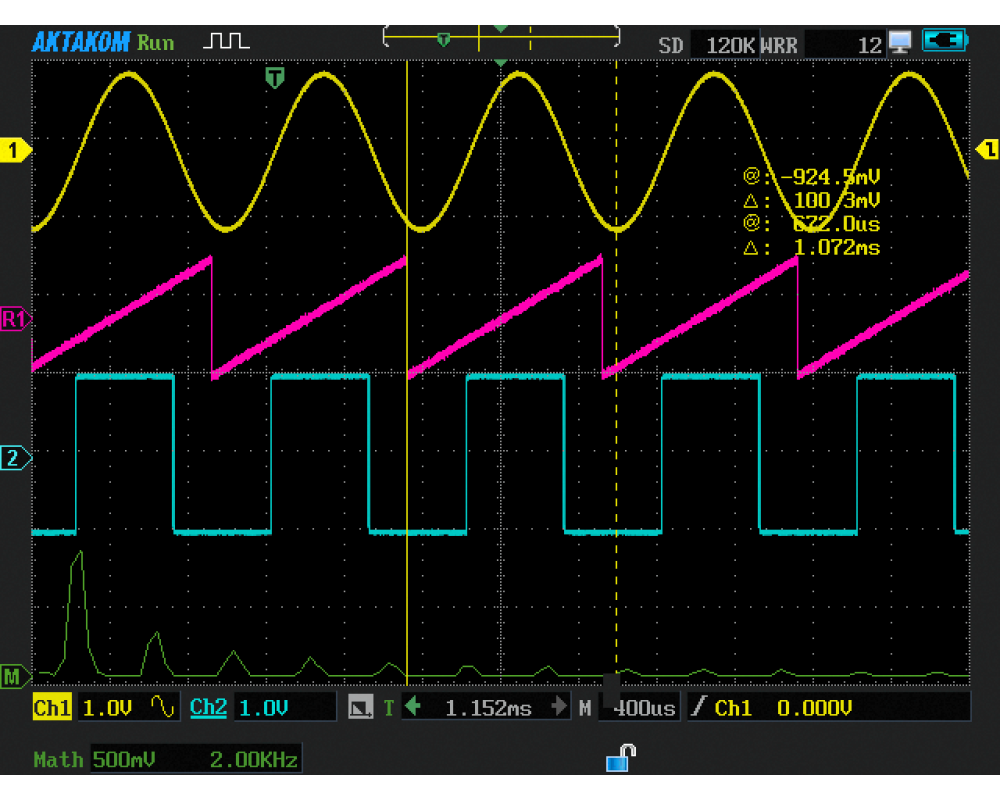This screenshot has height=800, width=1000.
Task: Click the right arrow beside 1.152ms
Action: (x=559, y=708)
